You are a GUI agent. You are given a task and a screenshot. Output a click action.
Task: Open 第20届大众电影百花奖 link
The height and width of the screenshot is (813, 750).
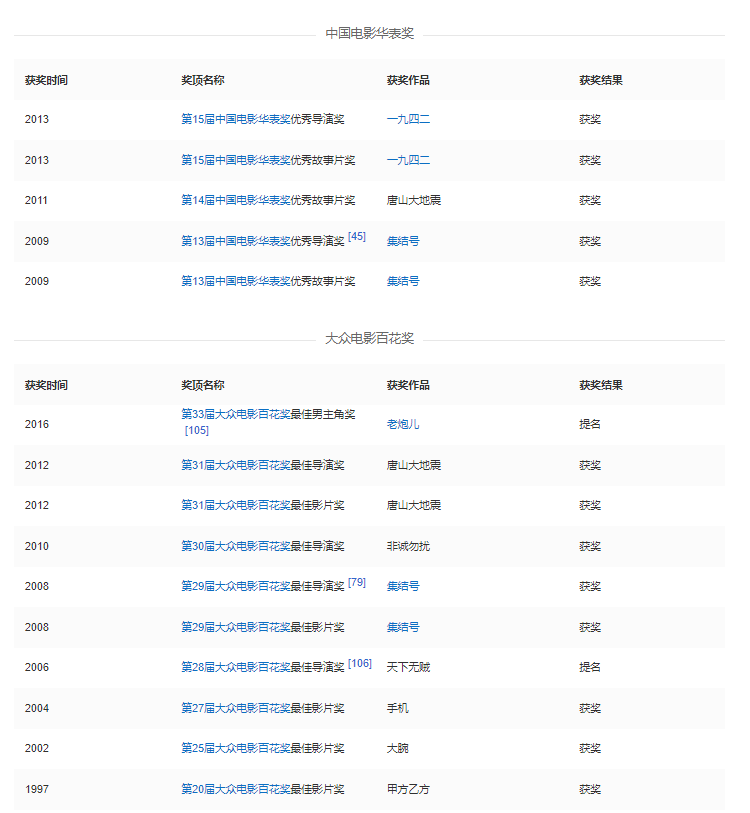pyautogui.click(x=235, y=789)
